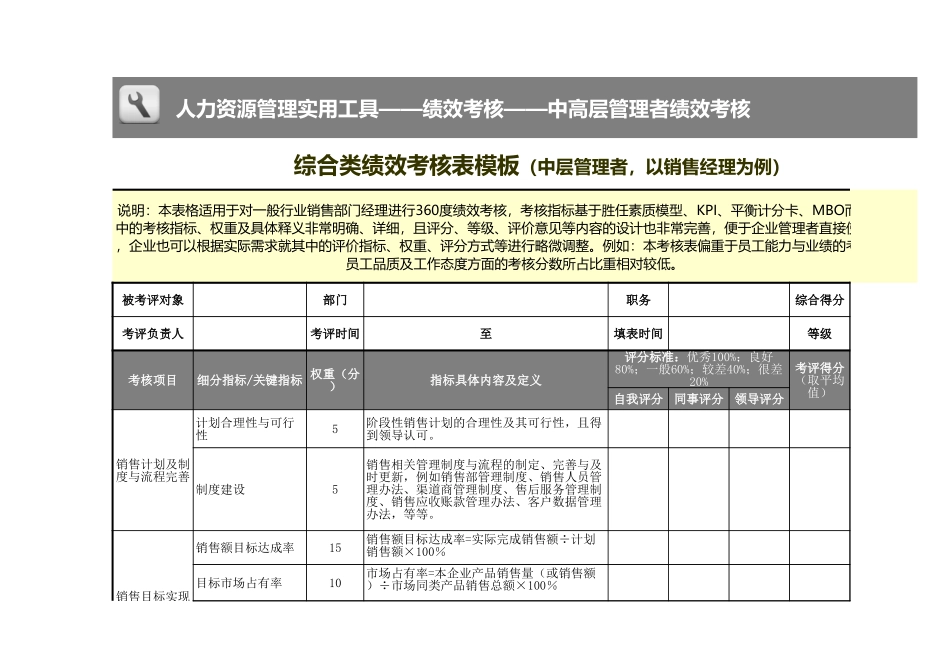Click the 指标具体内容及定义 column header
The image size is (950, 672).
(486, 380)
